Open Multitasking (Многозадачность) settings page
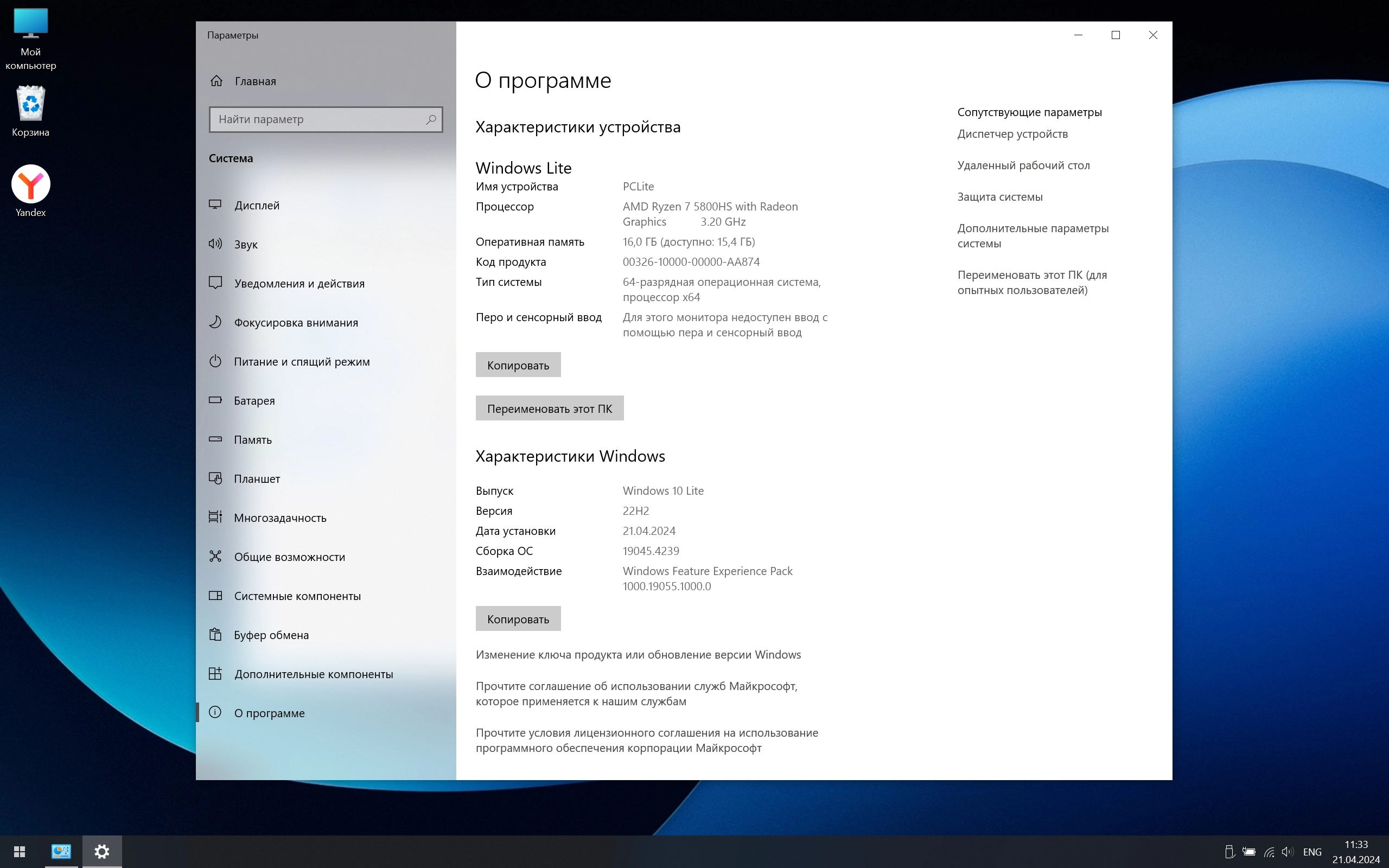 (280, 518)
